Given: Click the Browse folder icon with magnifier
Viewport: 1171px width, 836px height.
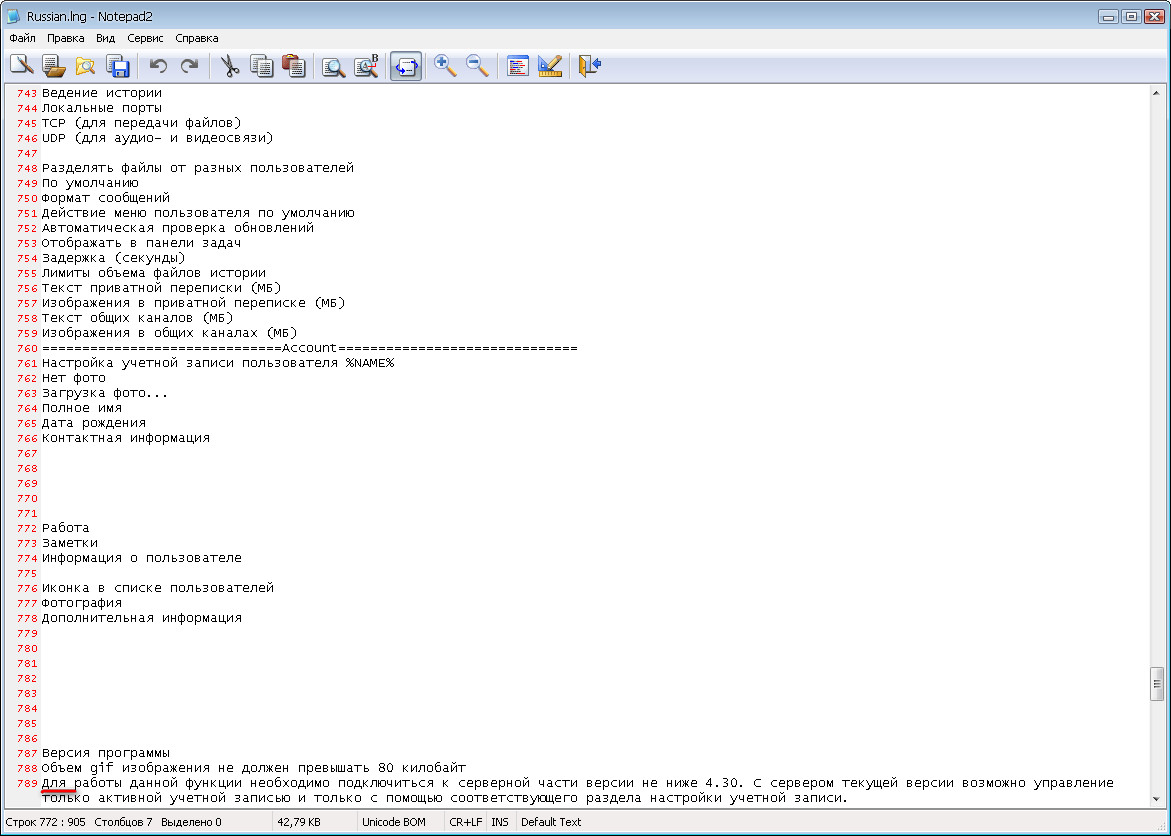Looking at the screenshot, I should (x=86, y=66).
